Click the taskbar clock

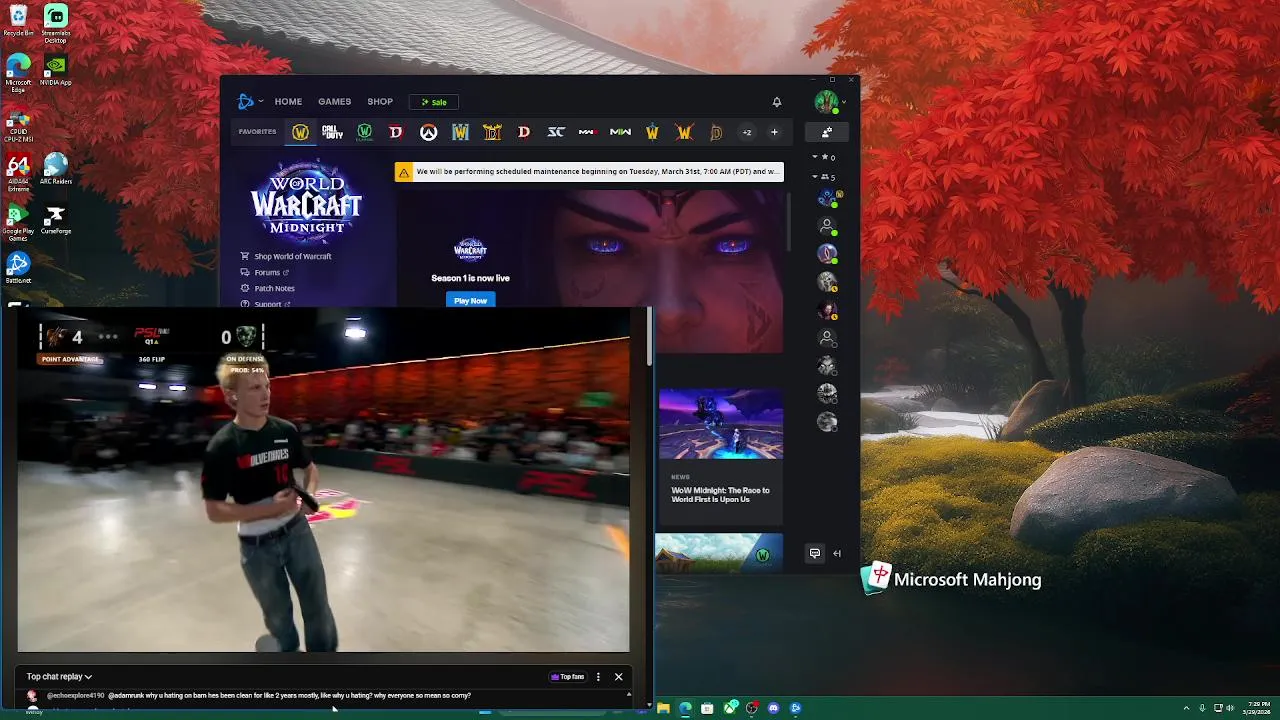tap(1258, 708)
